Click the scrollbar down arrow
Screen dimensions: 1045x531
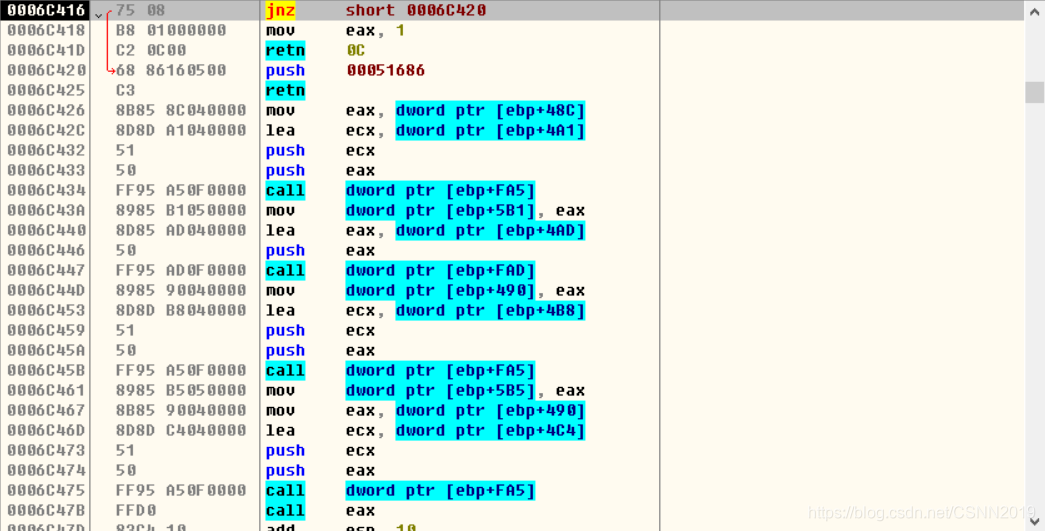pyautogui.click(x=1034, y=521)
